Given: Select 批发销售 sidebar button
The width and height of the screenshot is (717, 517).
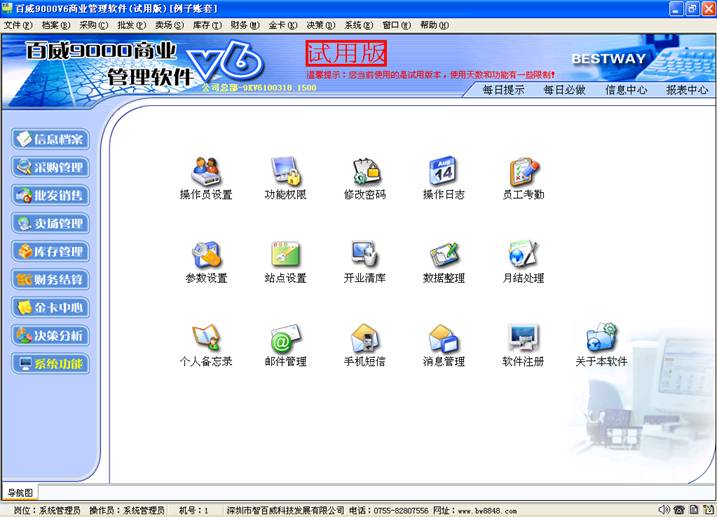Looking at the screenshot, I should [50, 196].
